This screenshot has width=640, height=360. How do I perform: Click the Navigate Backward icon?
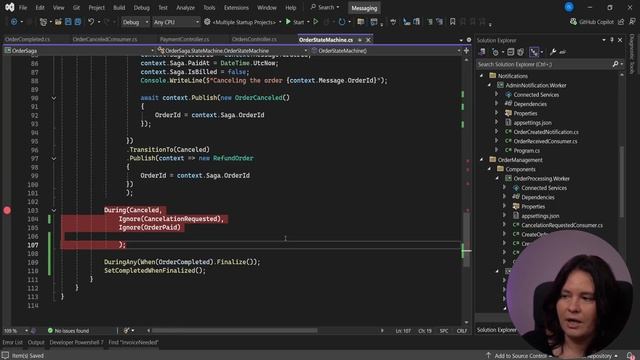14,22
